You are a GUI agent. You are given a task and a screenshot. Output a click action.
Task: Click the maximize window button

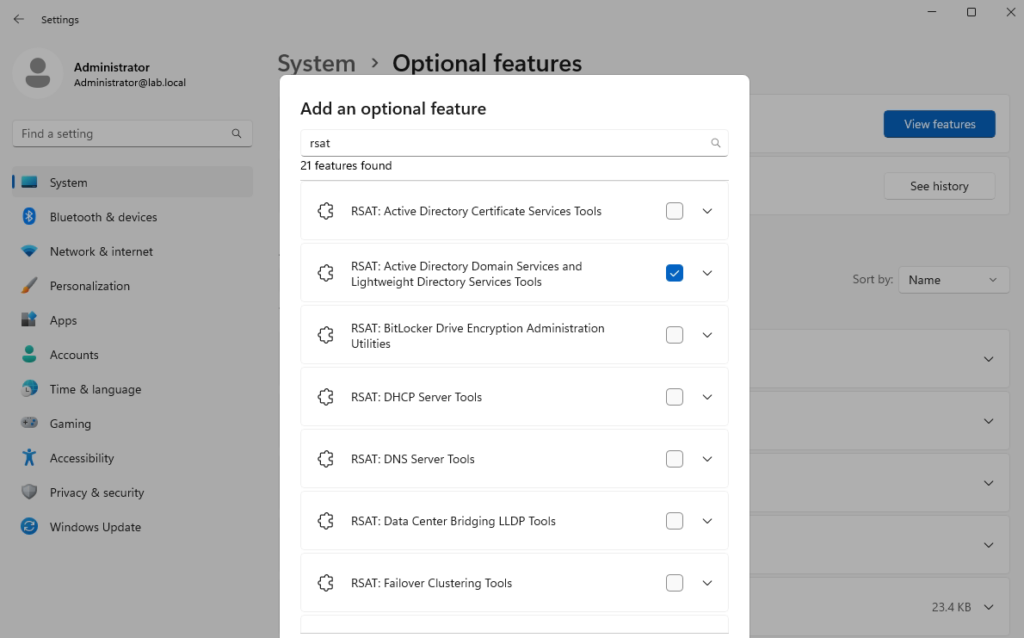pos(971,12)
